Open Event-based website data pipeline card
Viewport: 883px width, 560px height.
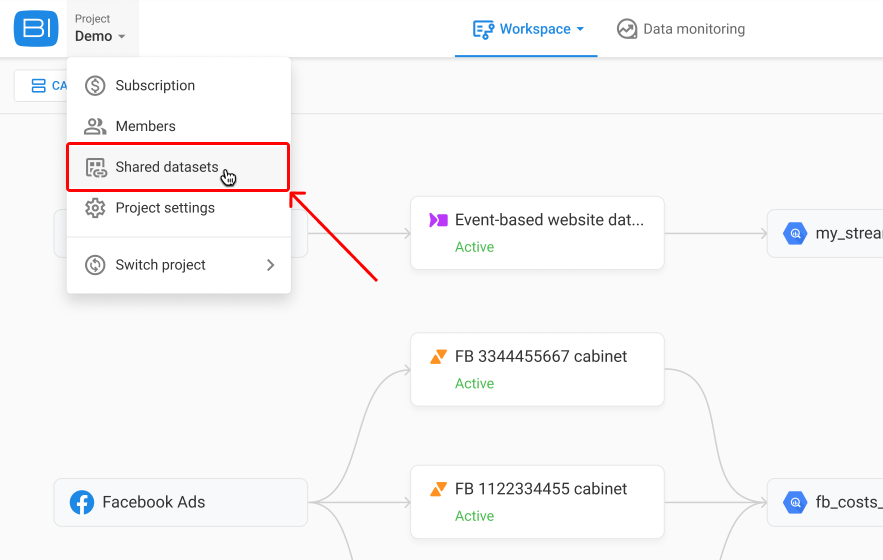[537, 233]
